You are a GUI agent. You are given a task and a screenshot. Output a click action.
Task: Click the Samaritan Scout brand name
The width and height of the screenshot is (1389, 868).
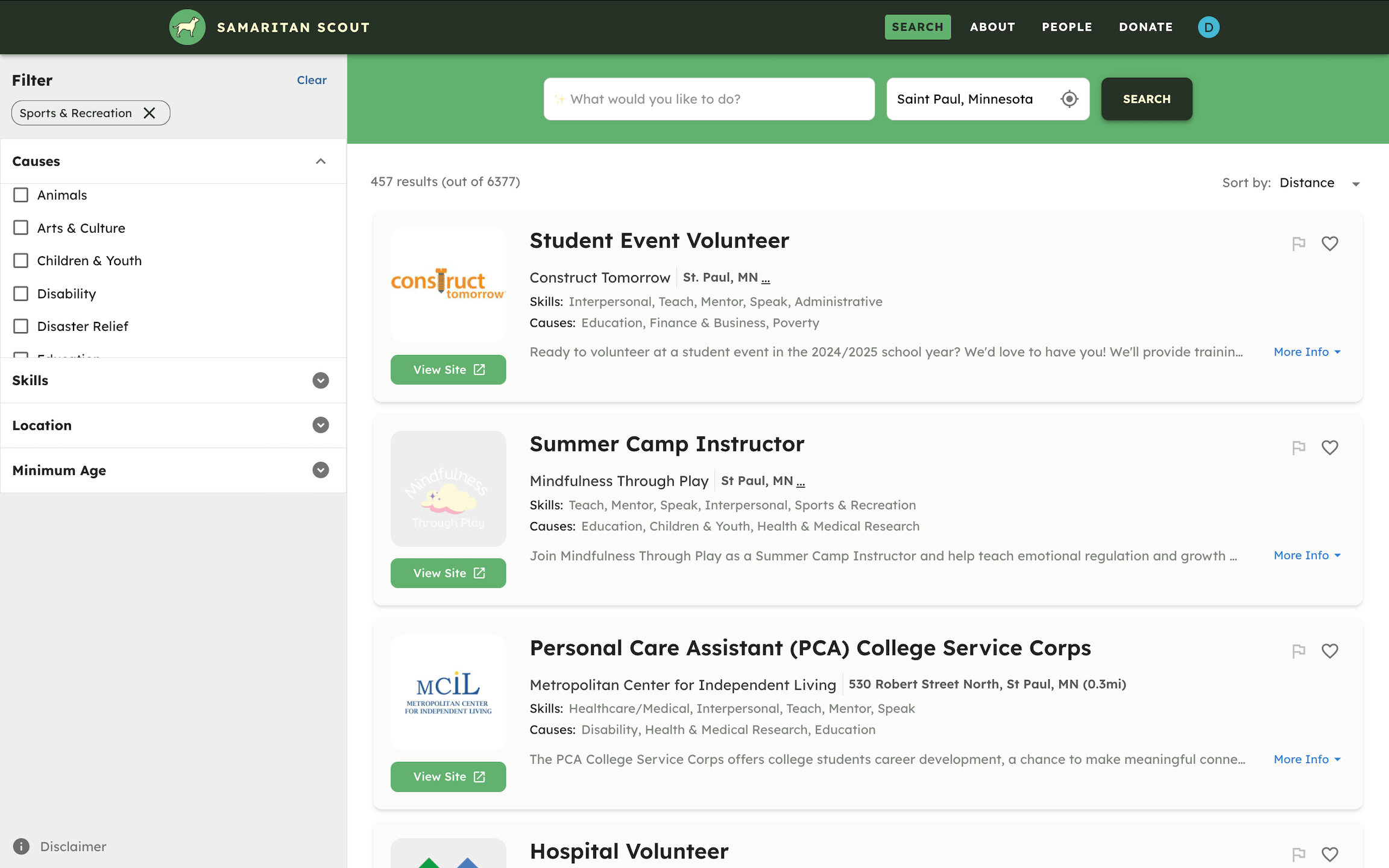[293, 27]
